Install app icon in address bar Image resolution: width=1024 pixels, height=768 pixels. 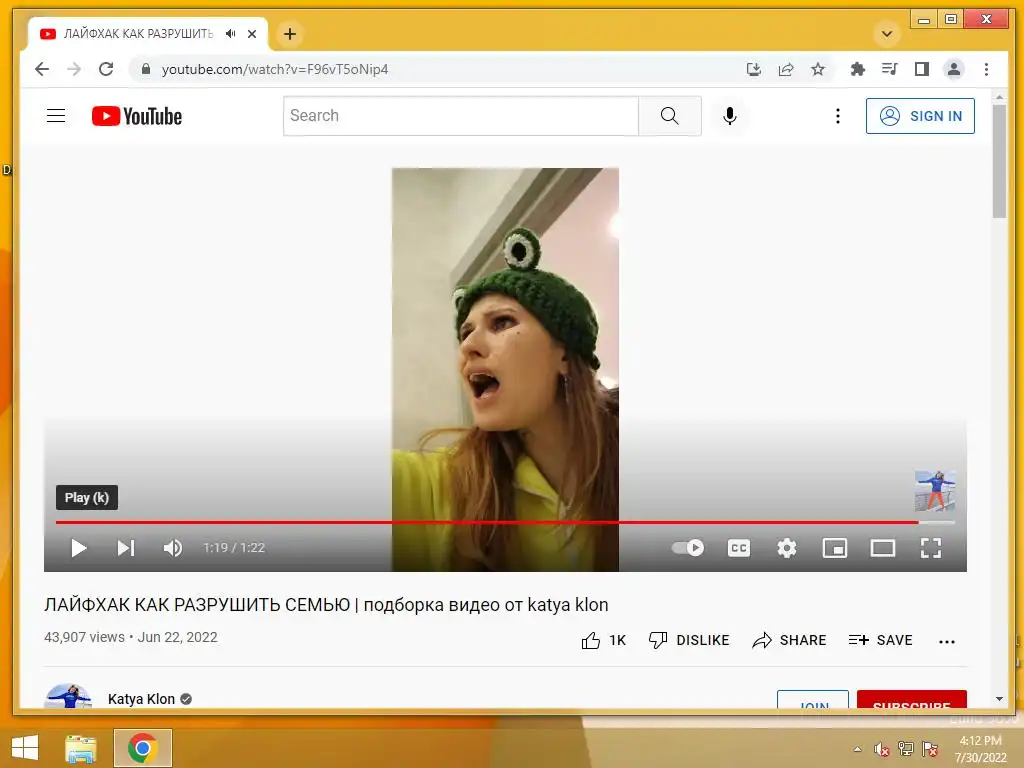pyautogui.click(x=754, y=69)
